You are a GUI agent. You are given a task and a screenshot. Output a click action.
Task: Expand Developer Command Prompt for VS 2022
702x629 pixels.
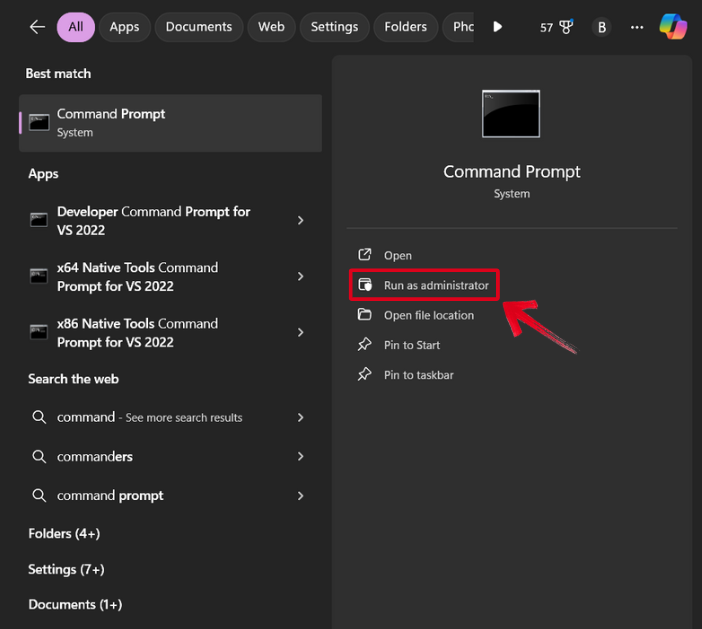pyautogui.click(x=301, y=221)
